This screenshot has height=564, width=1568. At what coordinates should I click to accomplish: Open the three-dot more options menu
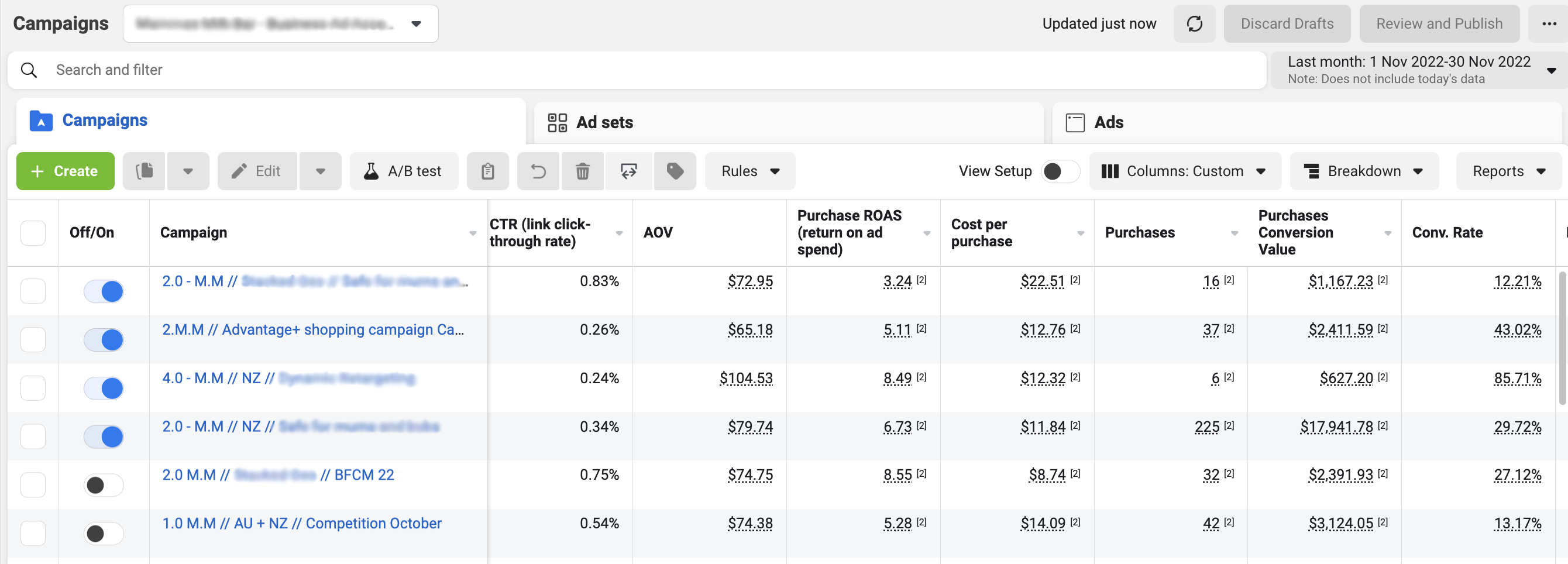pyautogui.click(x=1549, y=24)
